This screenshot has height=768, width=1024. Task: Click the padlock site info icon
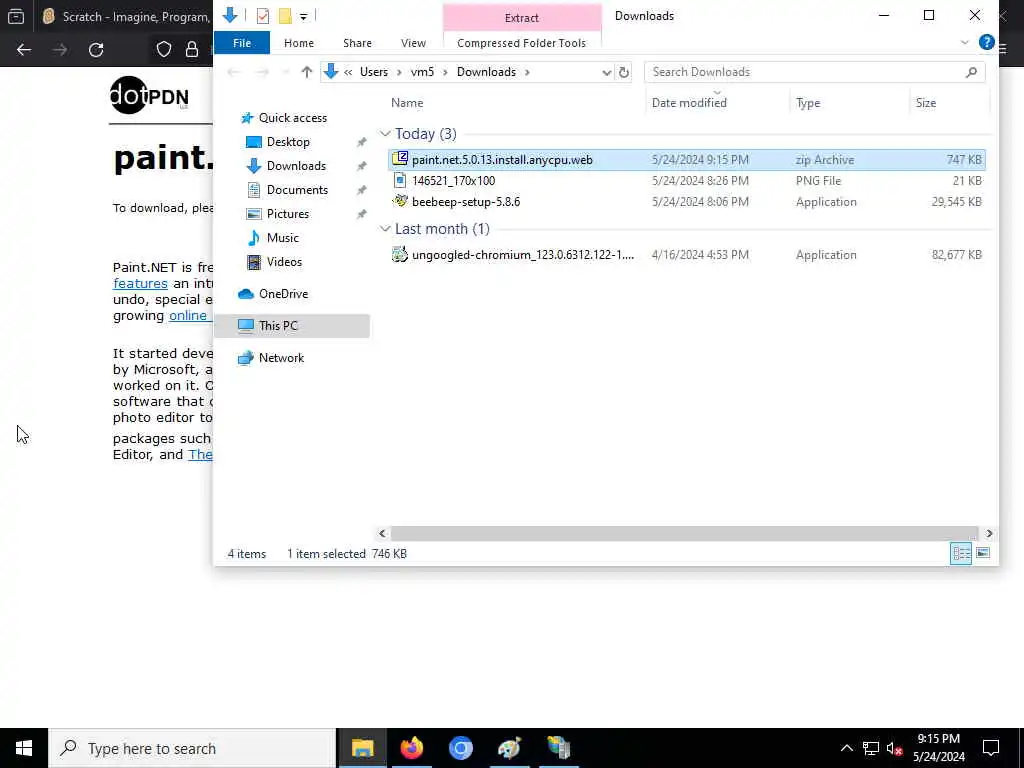pos(192,50)
